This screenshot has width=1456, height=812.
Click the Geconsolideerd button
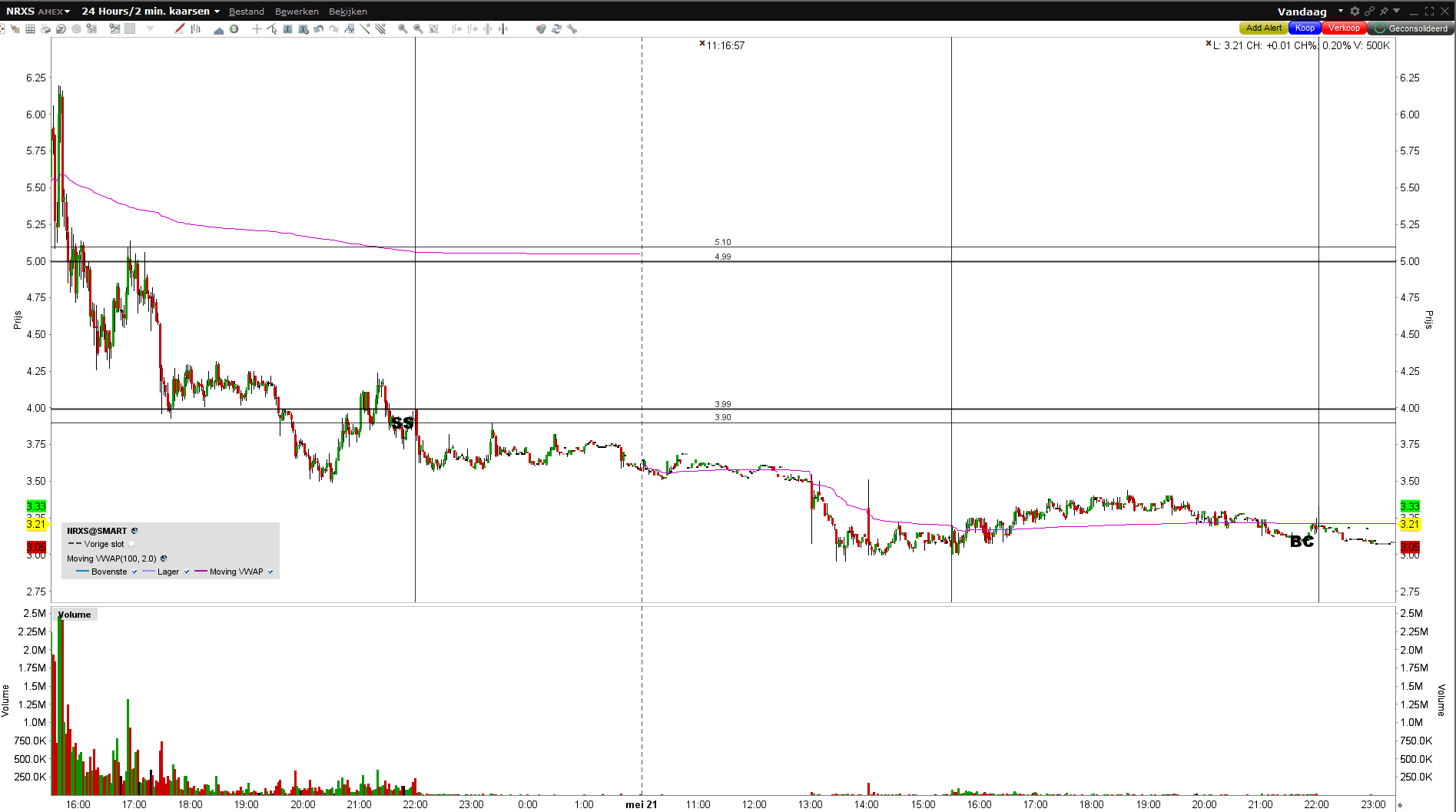[1411, 28]
